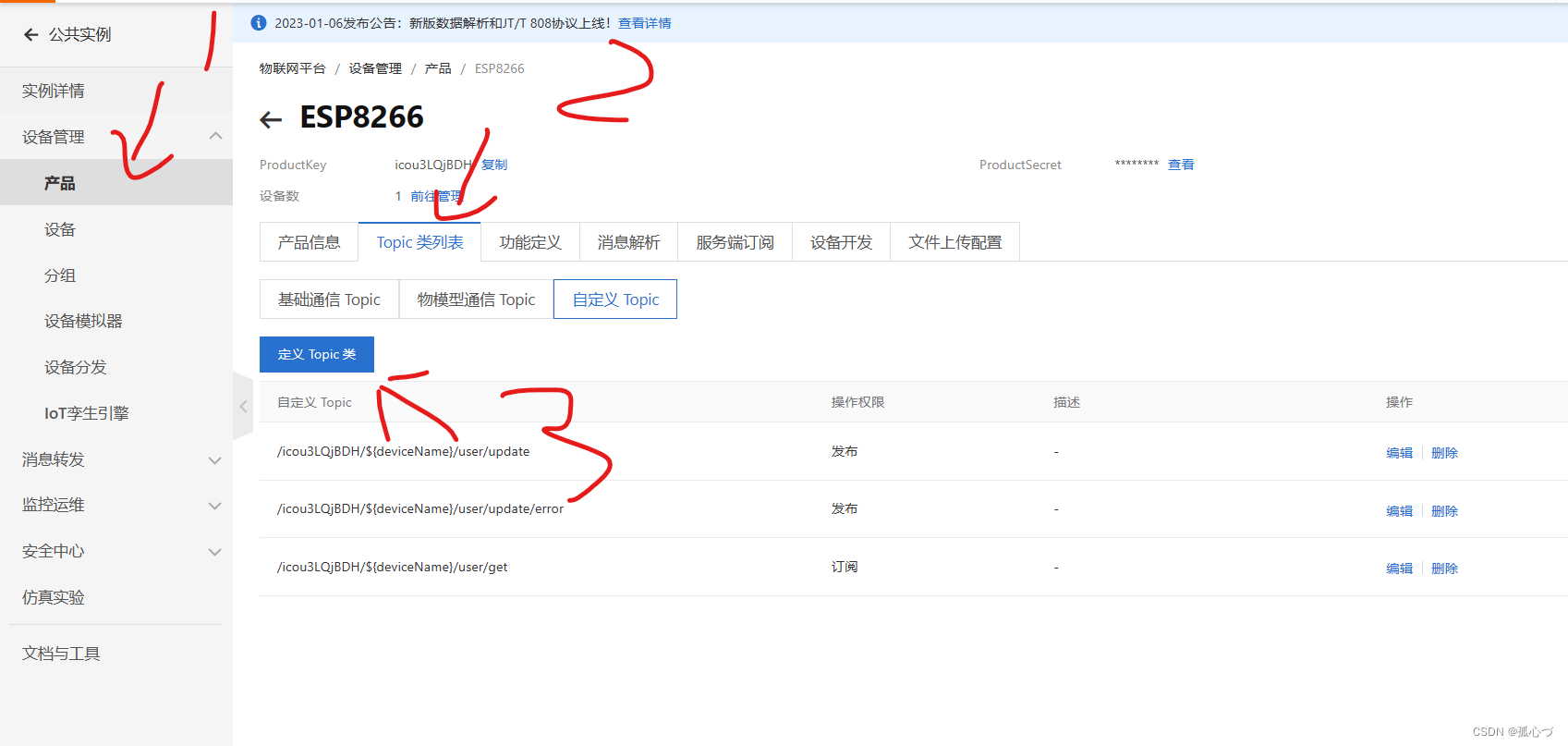Delete the /user/get topic row
The height and width of the screenshot is (746, 1568).
[1444, 569]
